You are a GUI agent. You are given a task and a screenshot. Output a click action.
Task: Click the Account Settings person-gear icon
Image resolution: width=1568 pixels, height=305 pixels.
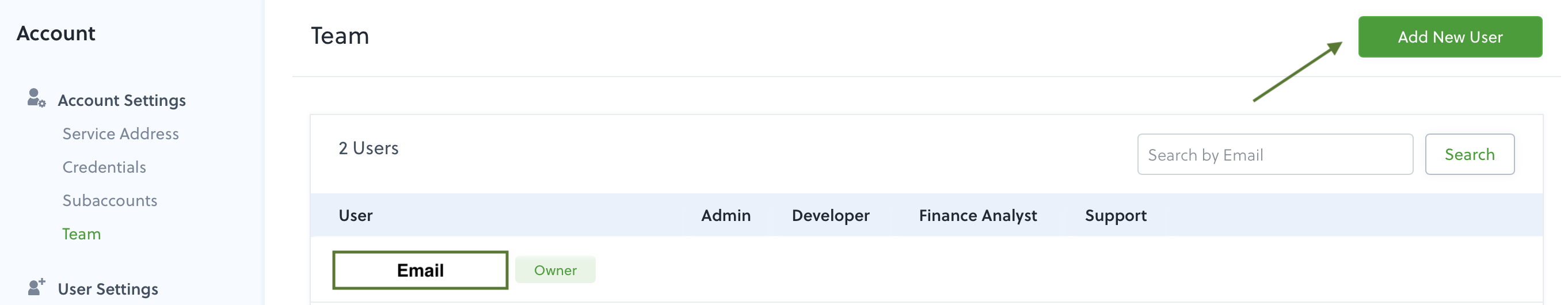pyautogui.click(x=36, y=98)
